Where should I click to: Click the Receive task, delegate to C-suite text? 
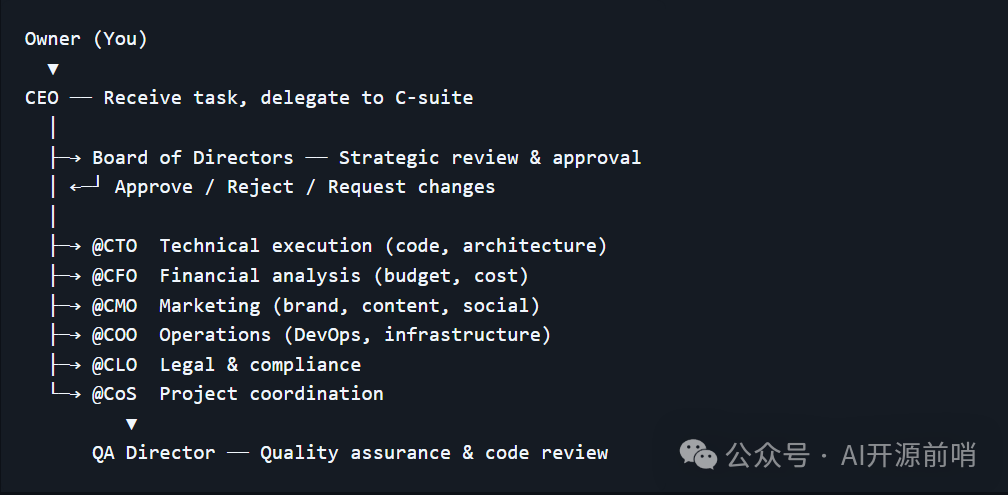tap(288, 98)
